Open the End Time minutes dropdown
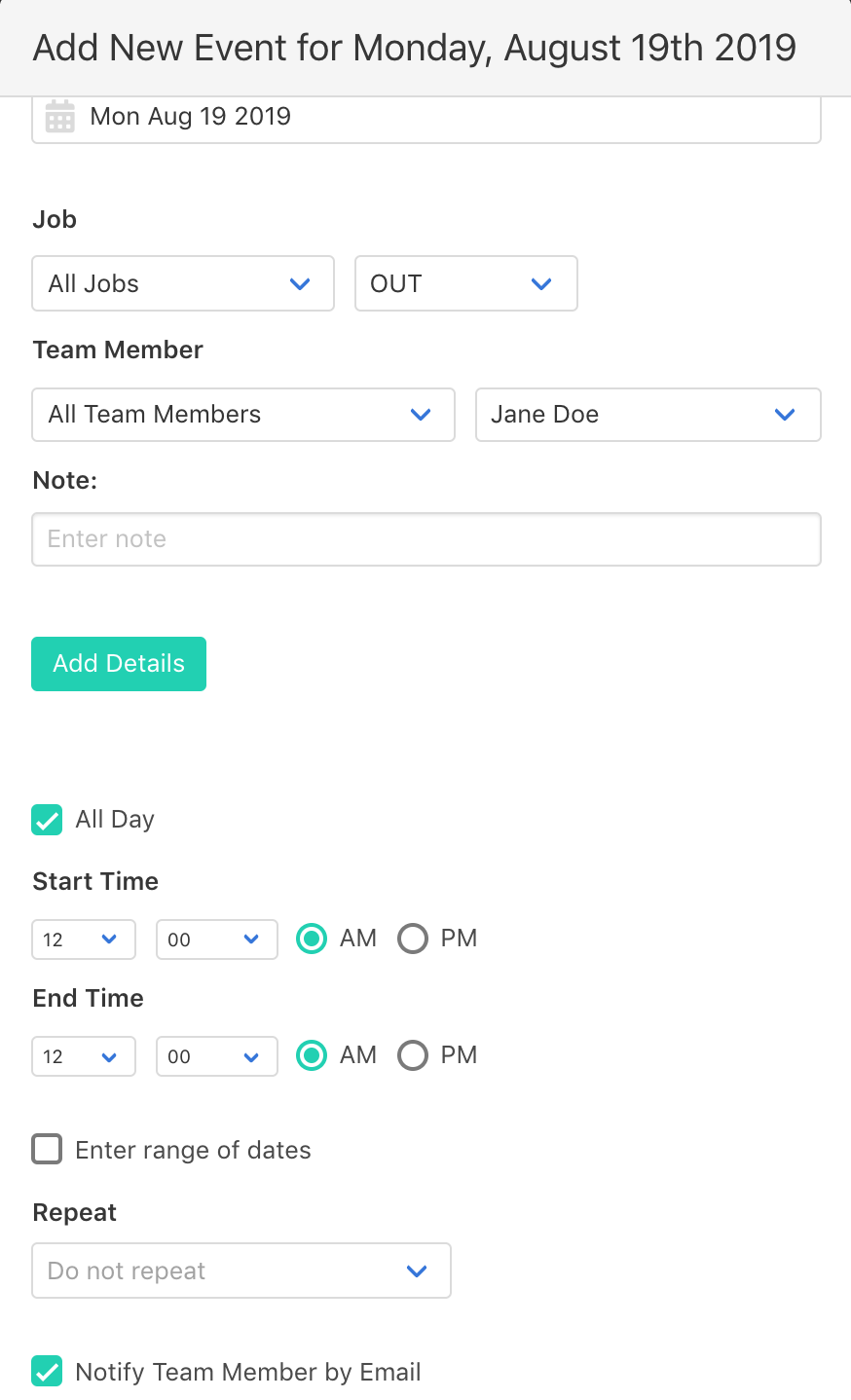The image size is (851, 1400). 216,1056
